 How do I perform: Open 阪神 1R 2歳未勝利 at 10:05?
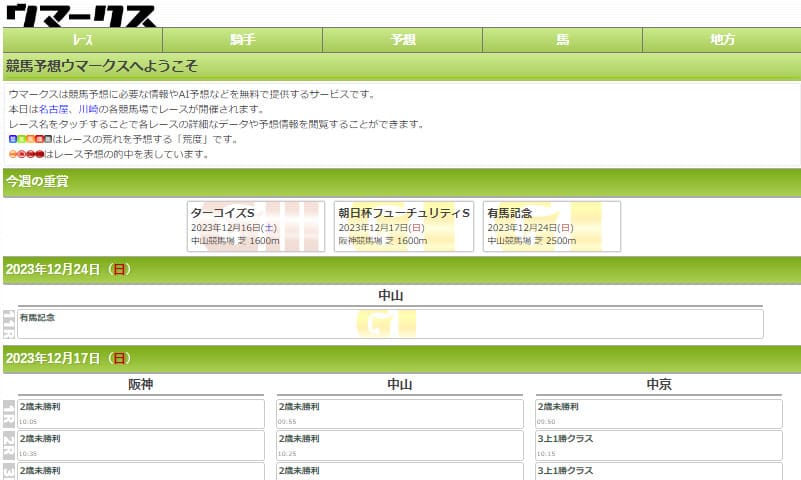click(141, 414)
